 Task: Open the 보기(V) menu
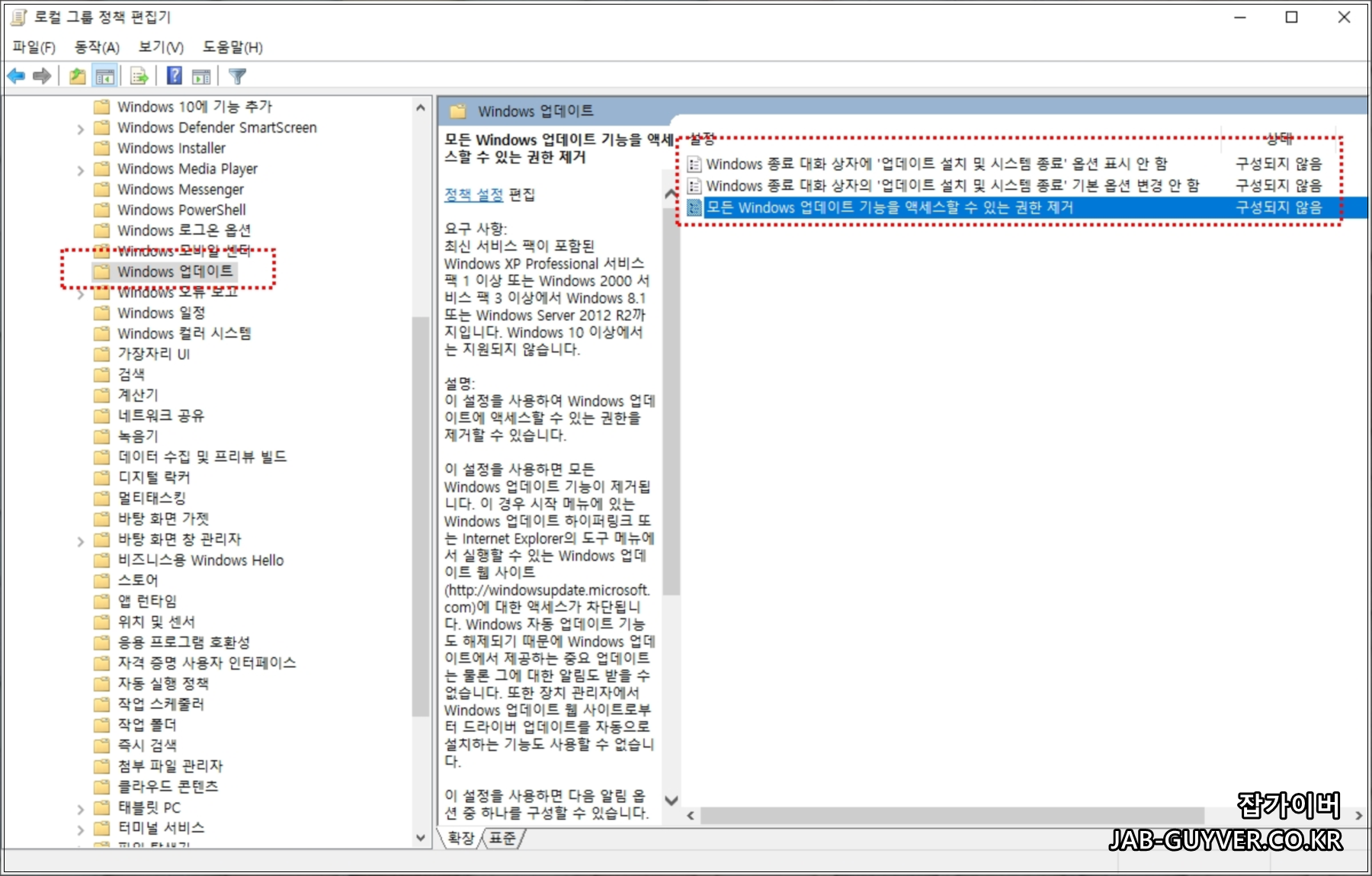[x=161, y=47]
